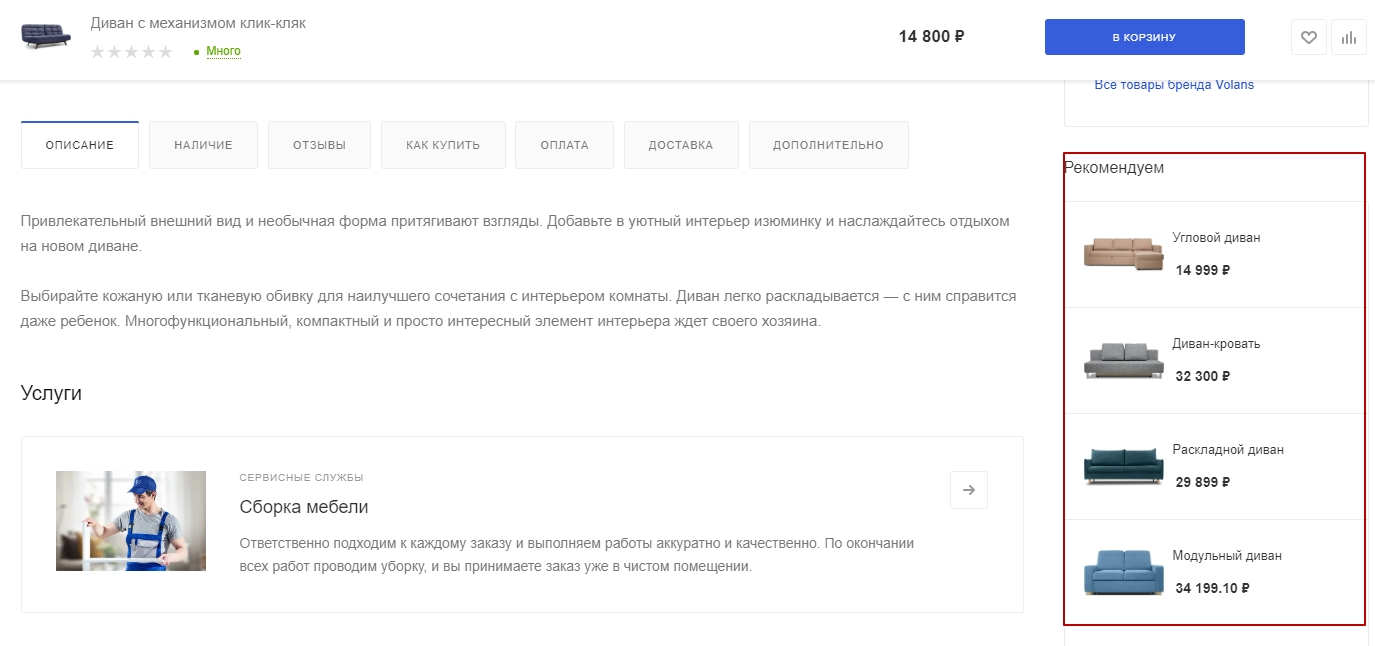Screen dimensions: 1375x646
Task: Open the Модульный диван product image
Action: pyautogui.click(x=1124, y=572)
